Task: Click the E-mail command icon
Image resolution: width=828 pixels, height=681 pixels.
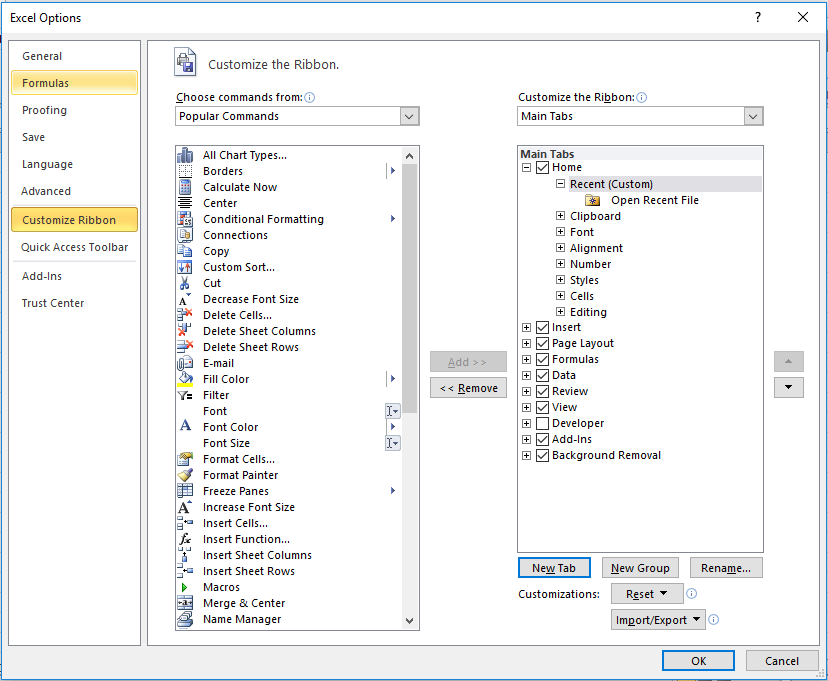Action: (x=185, y=363)
